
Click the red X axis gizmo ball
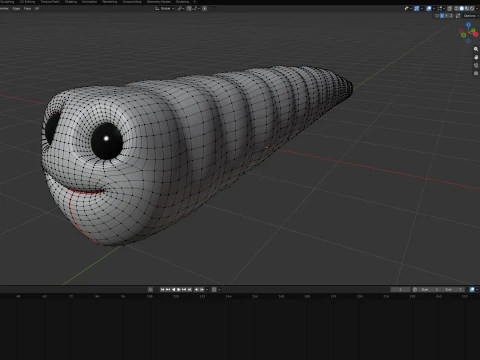tap(476, 34)
